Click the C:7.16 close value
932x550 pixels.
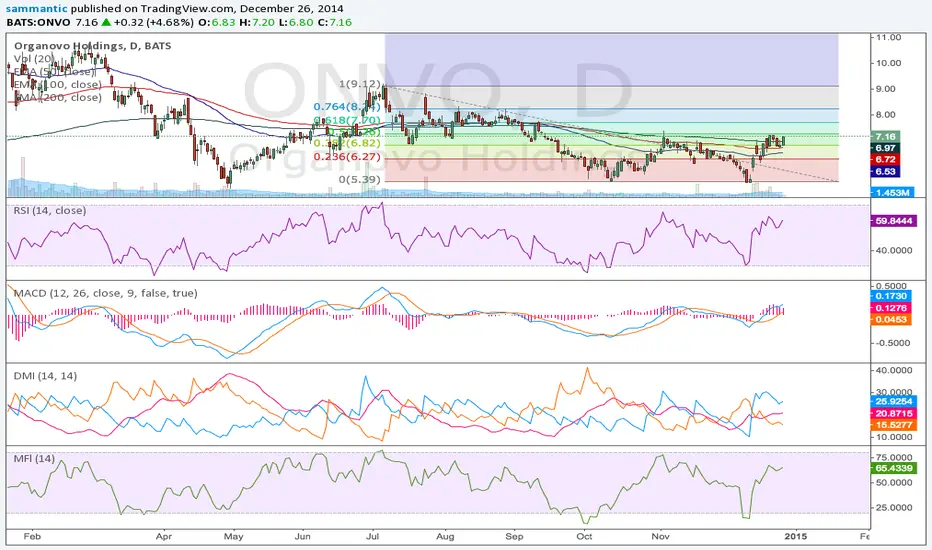[333, 23]
